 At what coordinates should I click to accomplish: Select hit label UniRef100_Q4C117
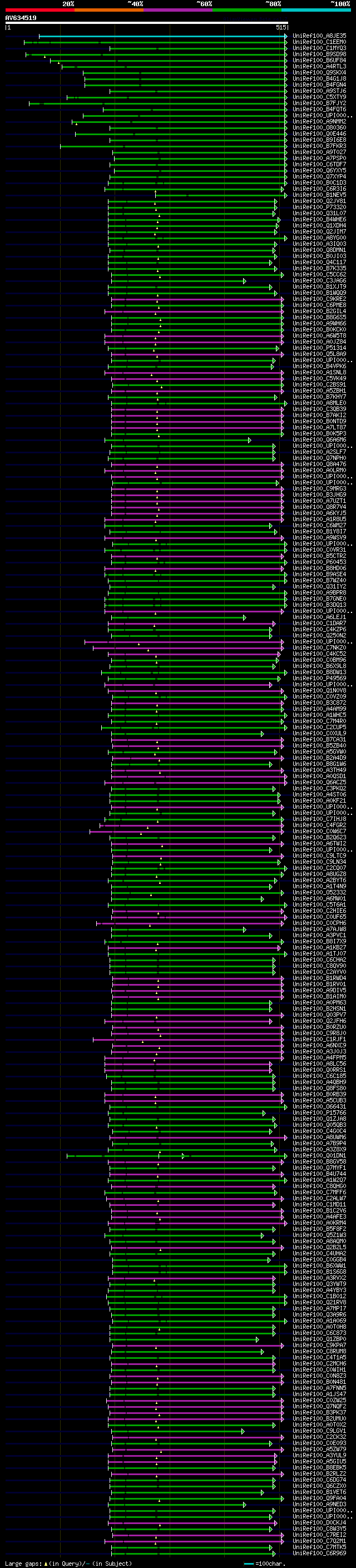(319, 262)
